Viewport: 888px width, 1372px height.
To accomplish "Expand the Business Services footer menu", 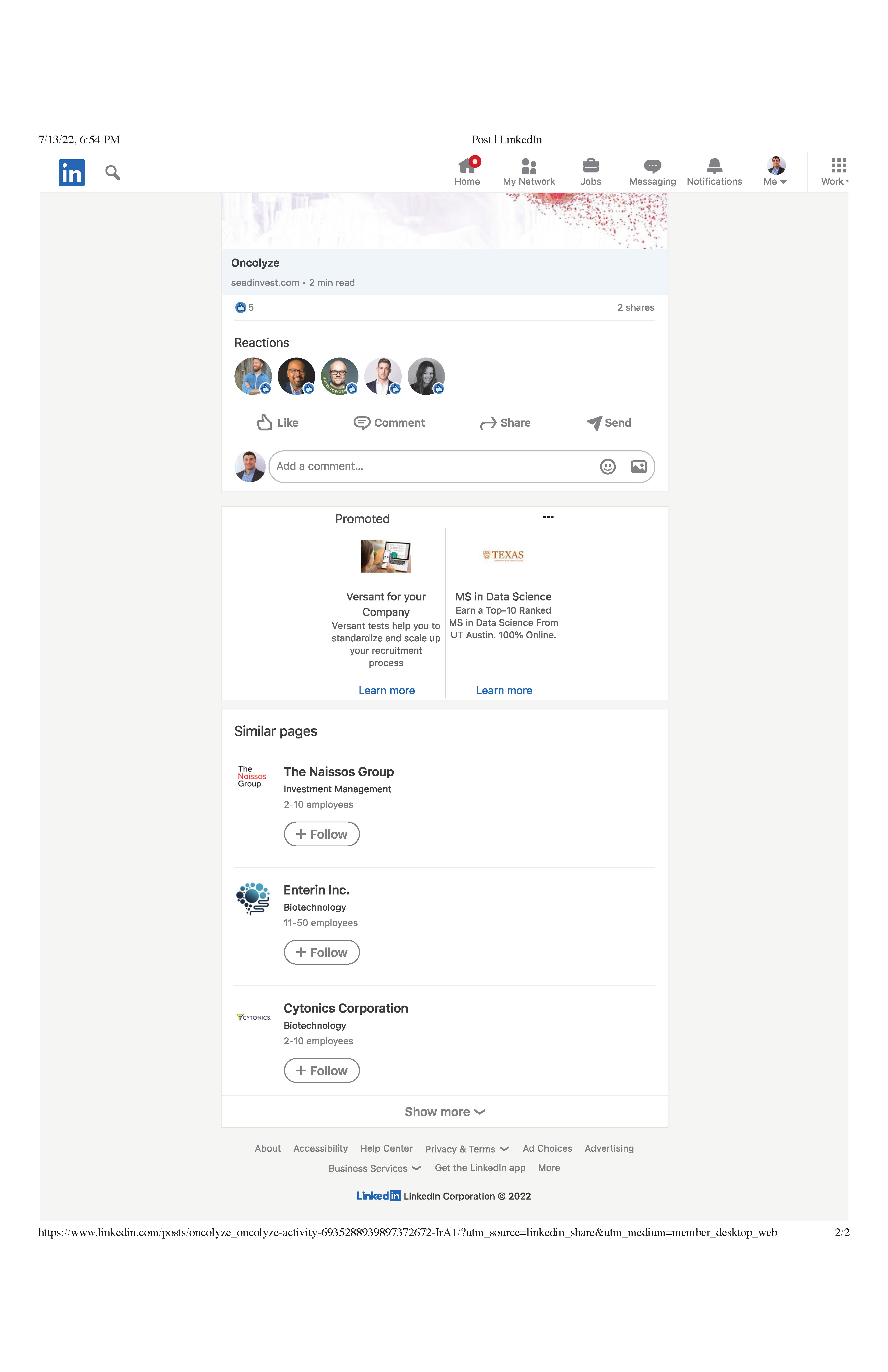I will [374, 1168].
